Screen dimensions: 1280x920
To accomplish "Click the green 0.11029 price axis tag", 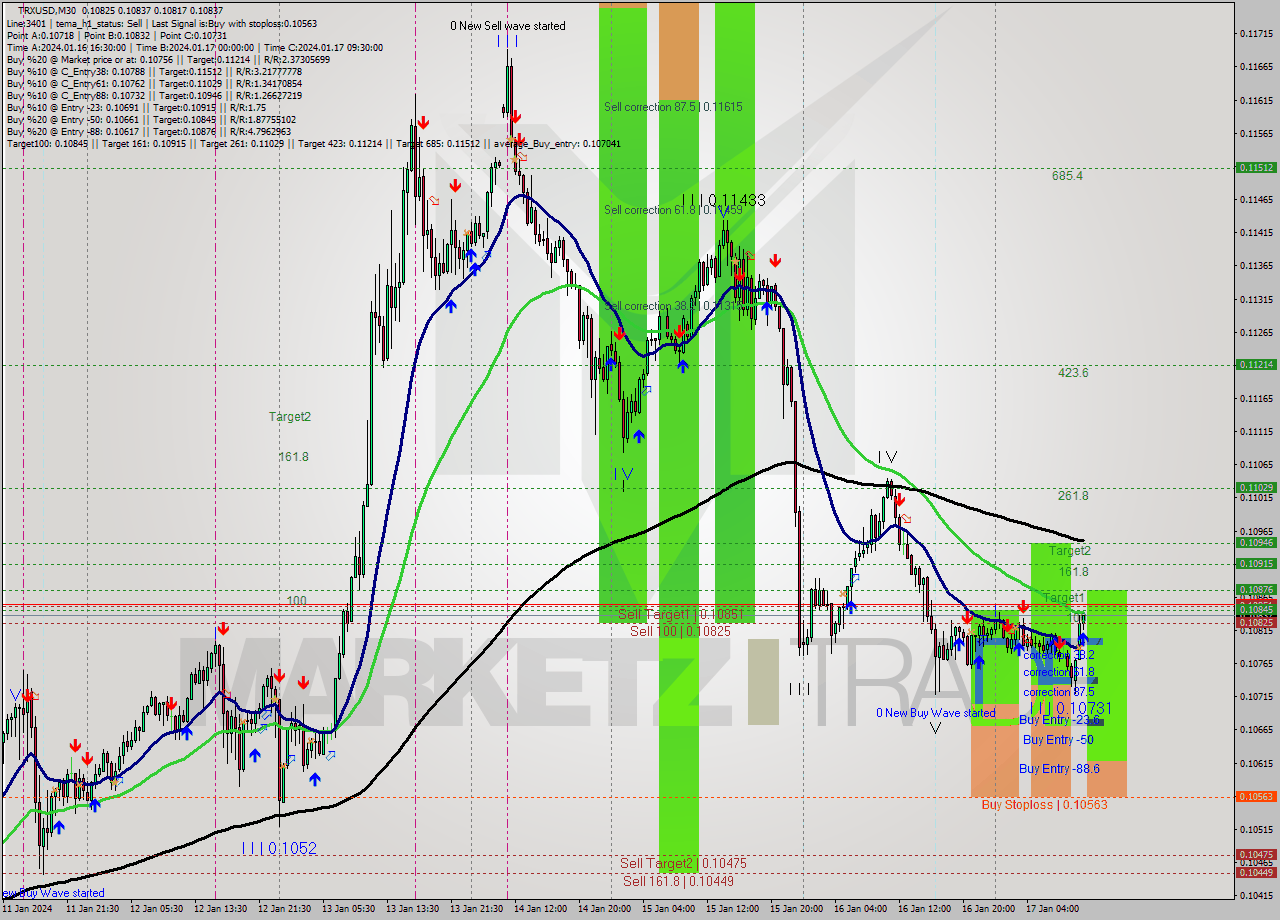I will [1256, 487].
